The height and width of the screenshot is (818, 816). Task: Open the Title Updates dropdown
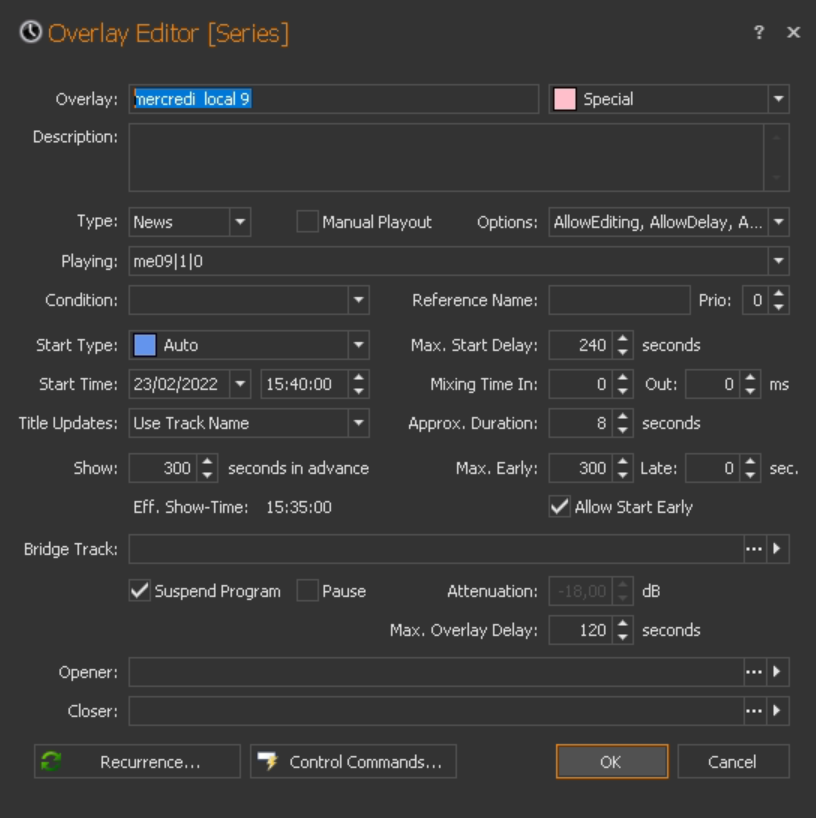358,423
